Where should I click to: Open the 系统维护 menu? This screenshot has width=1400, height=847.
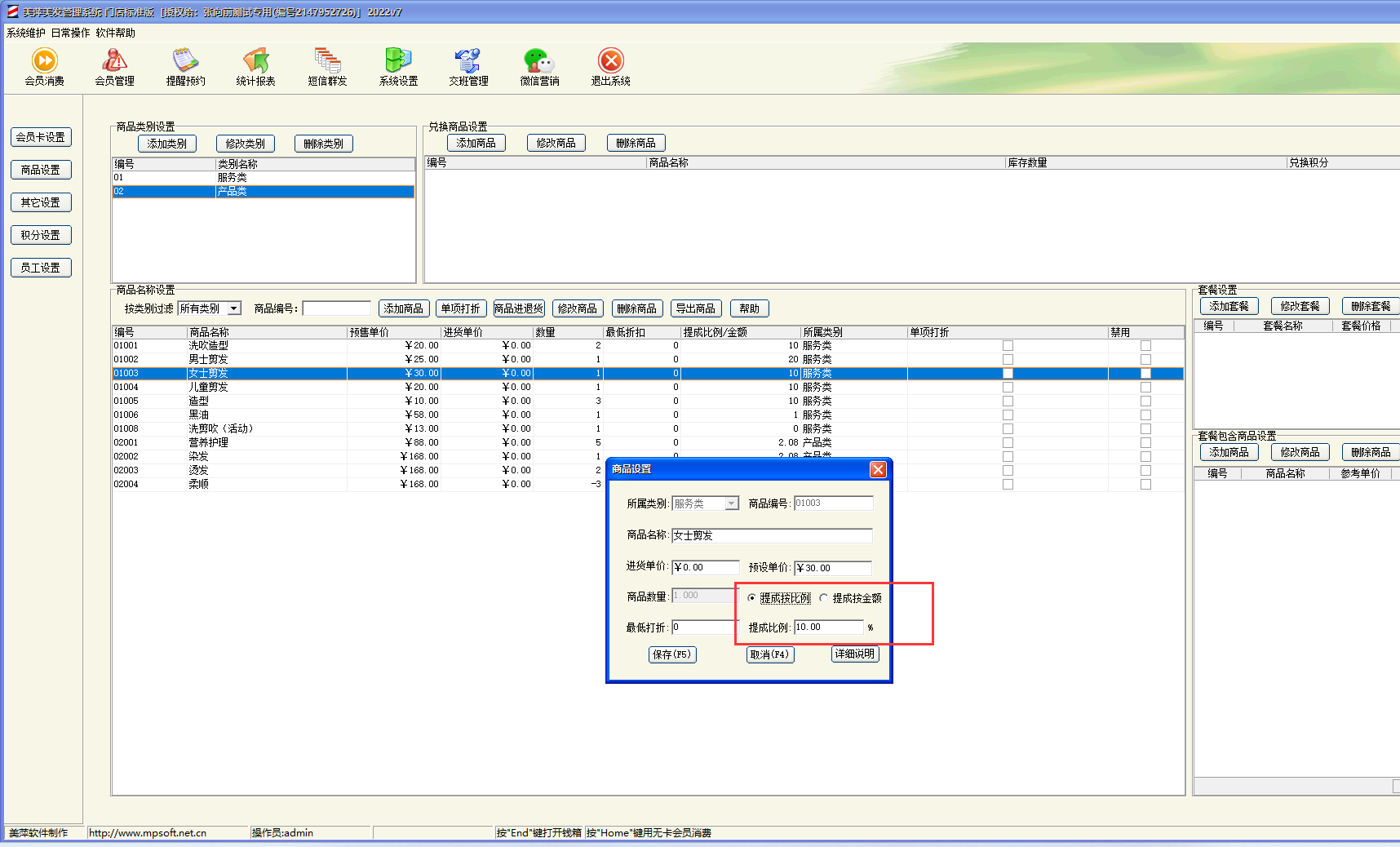pyautogui.click(x=26, y=33)
